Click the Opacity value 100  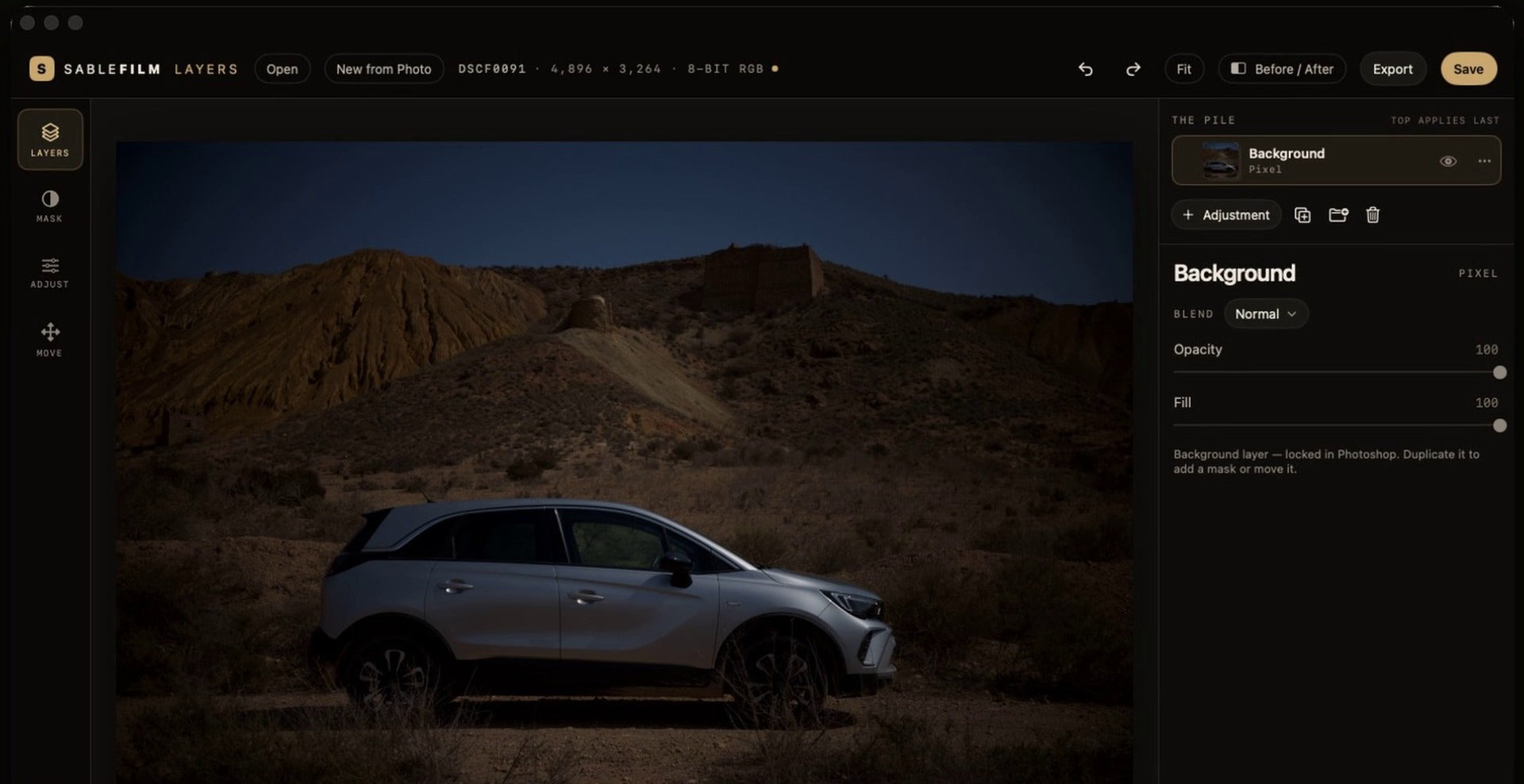click(x=1486, y=350)
